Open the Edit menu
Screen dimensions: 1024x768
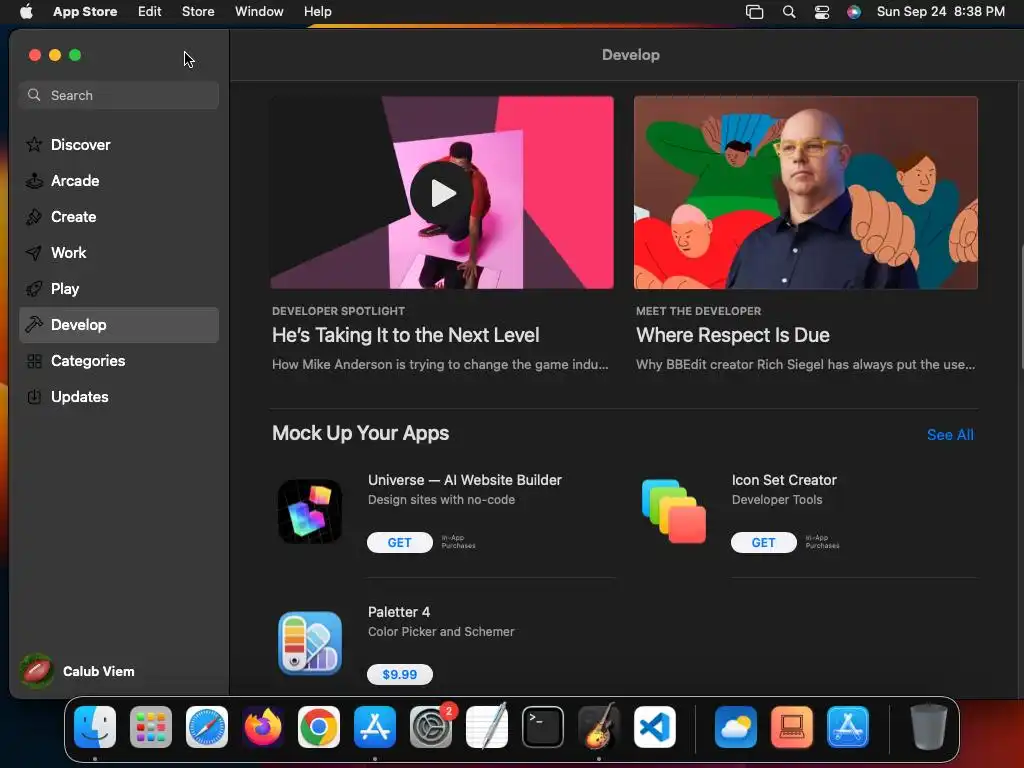click(x=150, y=11)
